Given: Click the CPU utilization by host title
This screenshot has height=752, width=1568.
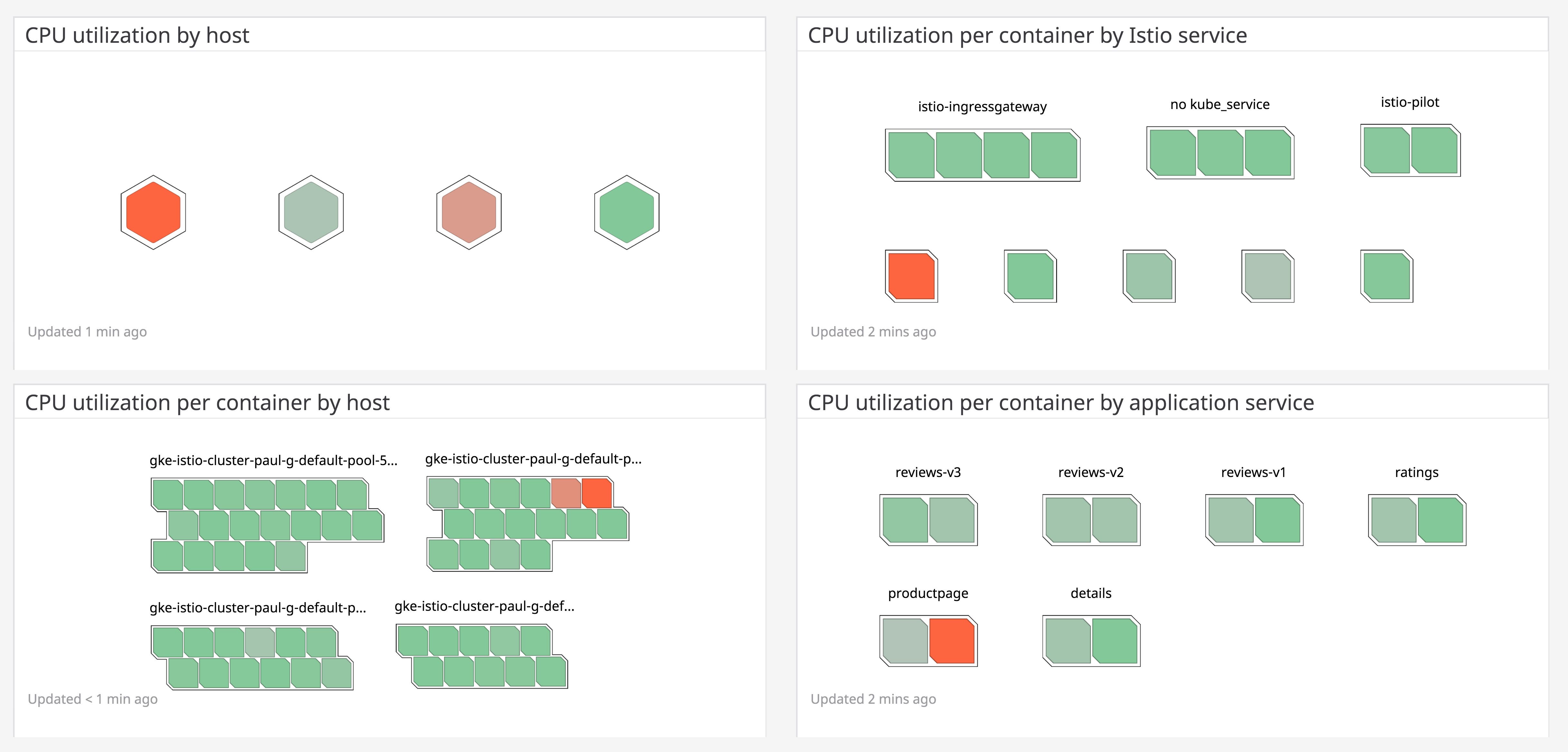Looking at the screenshot, I should click(137, 35).
